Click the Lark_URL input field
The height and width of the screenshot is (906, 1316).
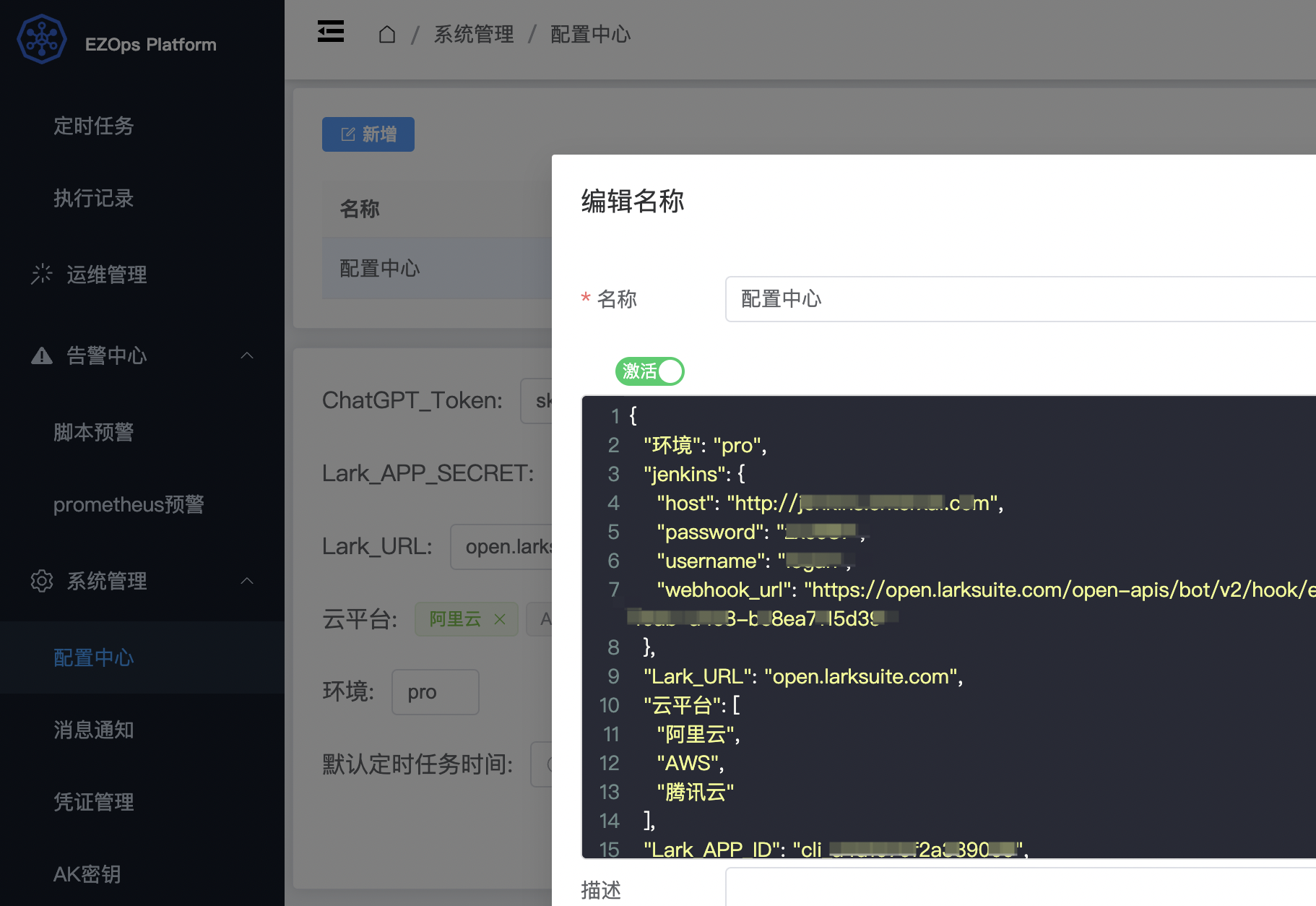pos(501,547)
